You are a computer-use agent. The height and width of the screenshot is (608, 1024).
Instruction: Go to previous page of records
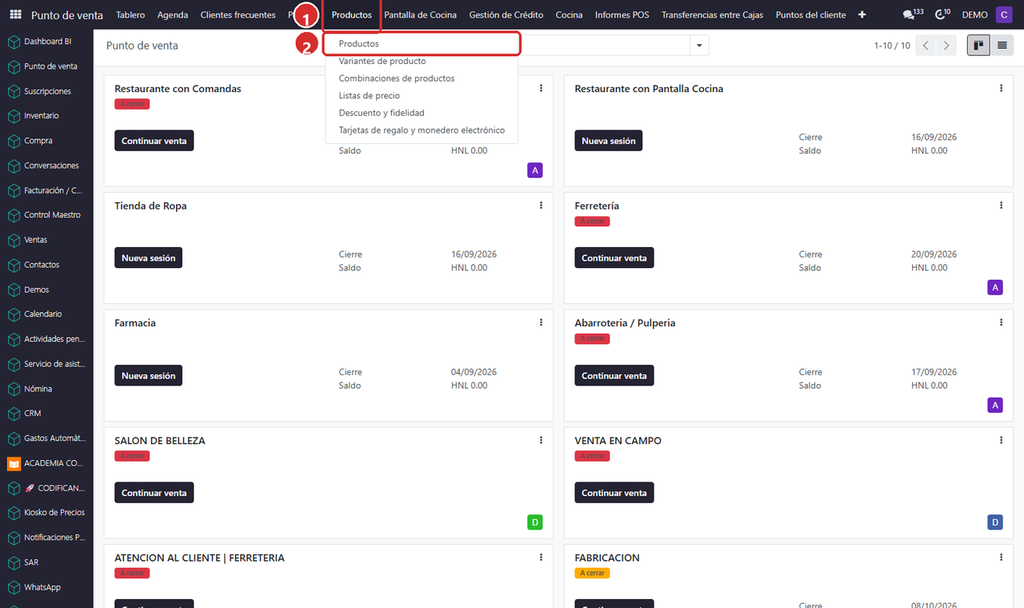point(925,45)
